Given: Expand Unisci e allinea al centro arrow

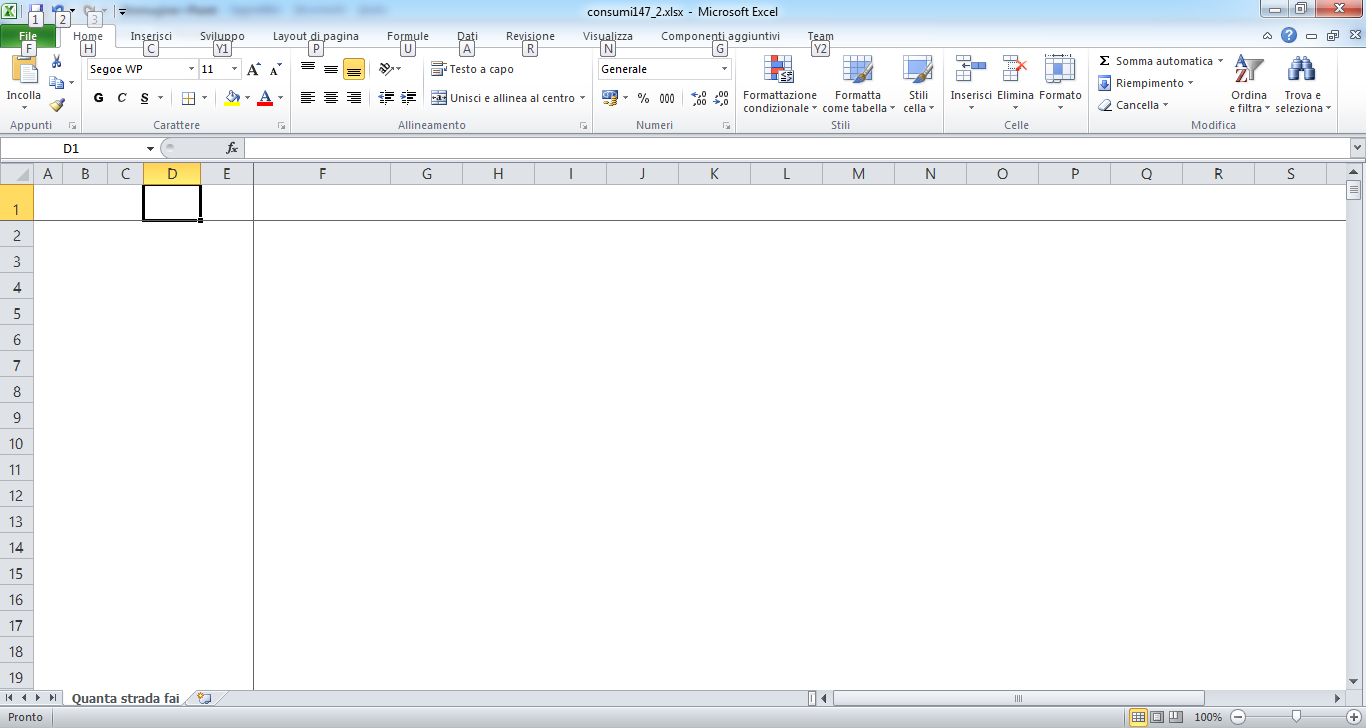Looking at the screenshot, I should [x=582, y=98].
